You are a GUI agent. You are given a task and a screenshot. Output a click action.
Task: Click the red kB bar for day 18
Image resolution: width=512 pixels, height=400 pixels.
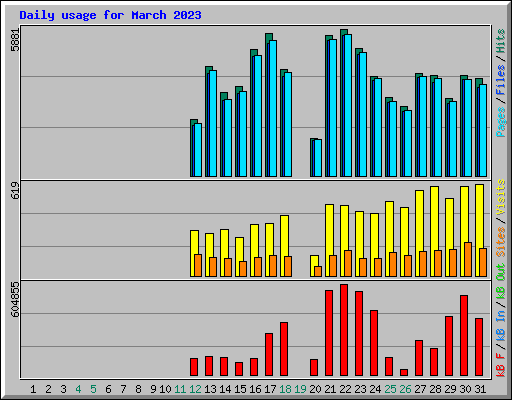(284, 349)
